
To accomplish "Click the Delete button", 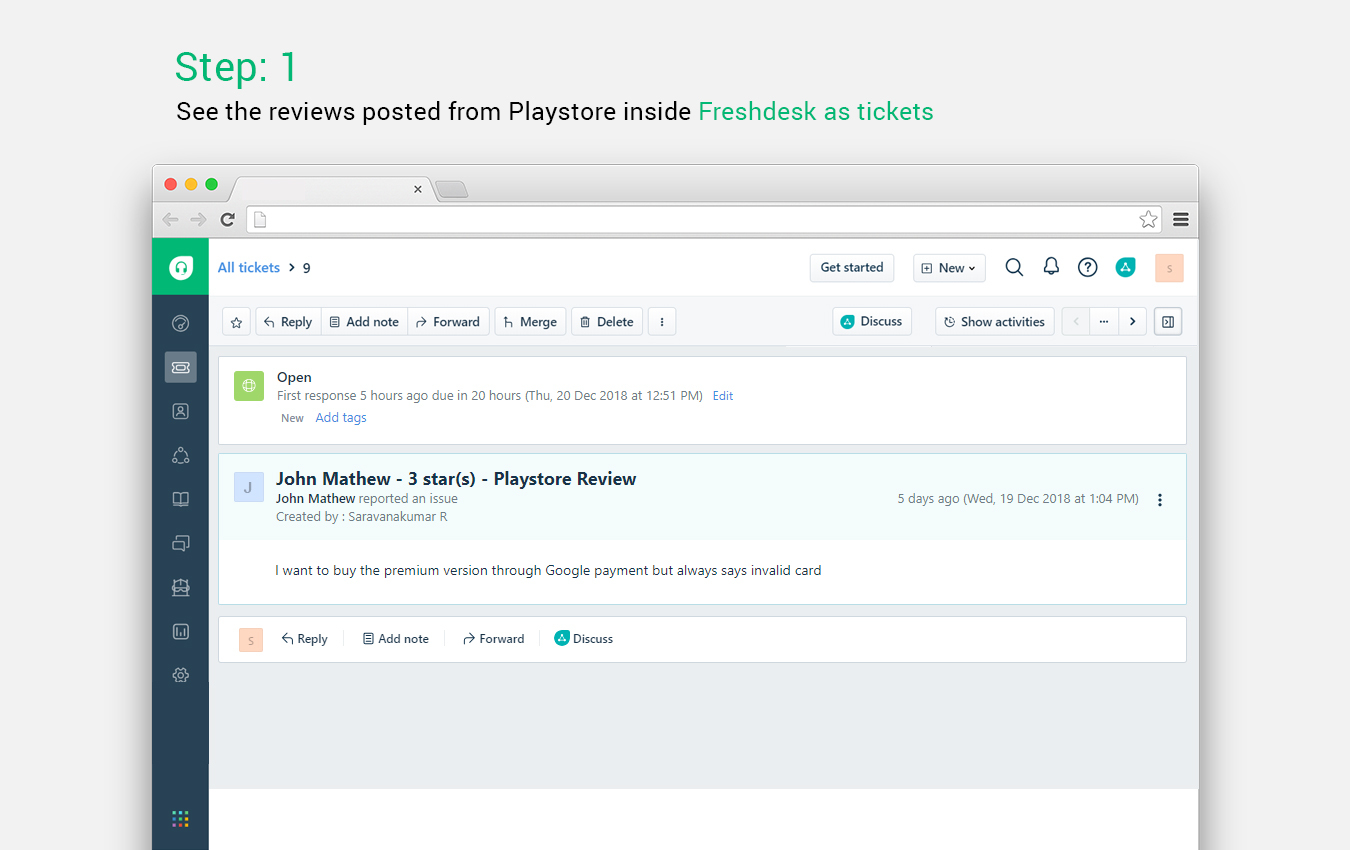I will tap(607, 321).
